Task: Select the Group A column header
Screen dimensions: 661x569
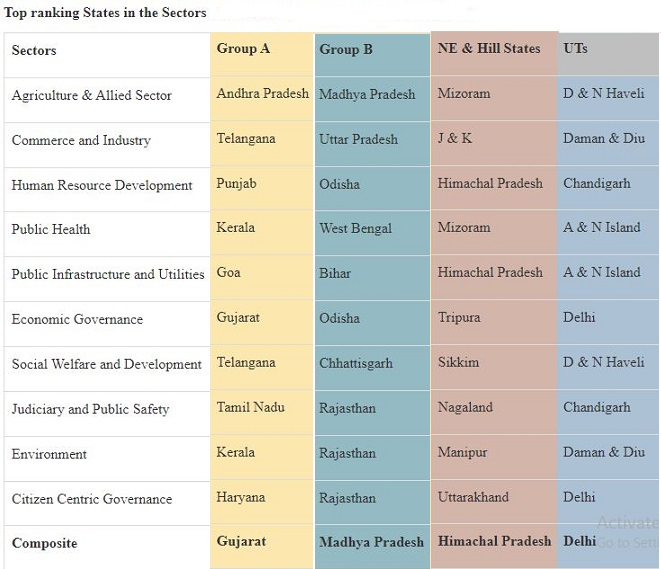Action: click(x=243, y=48)
